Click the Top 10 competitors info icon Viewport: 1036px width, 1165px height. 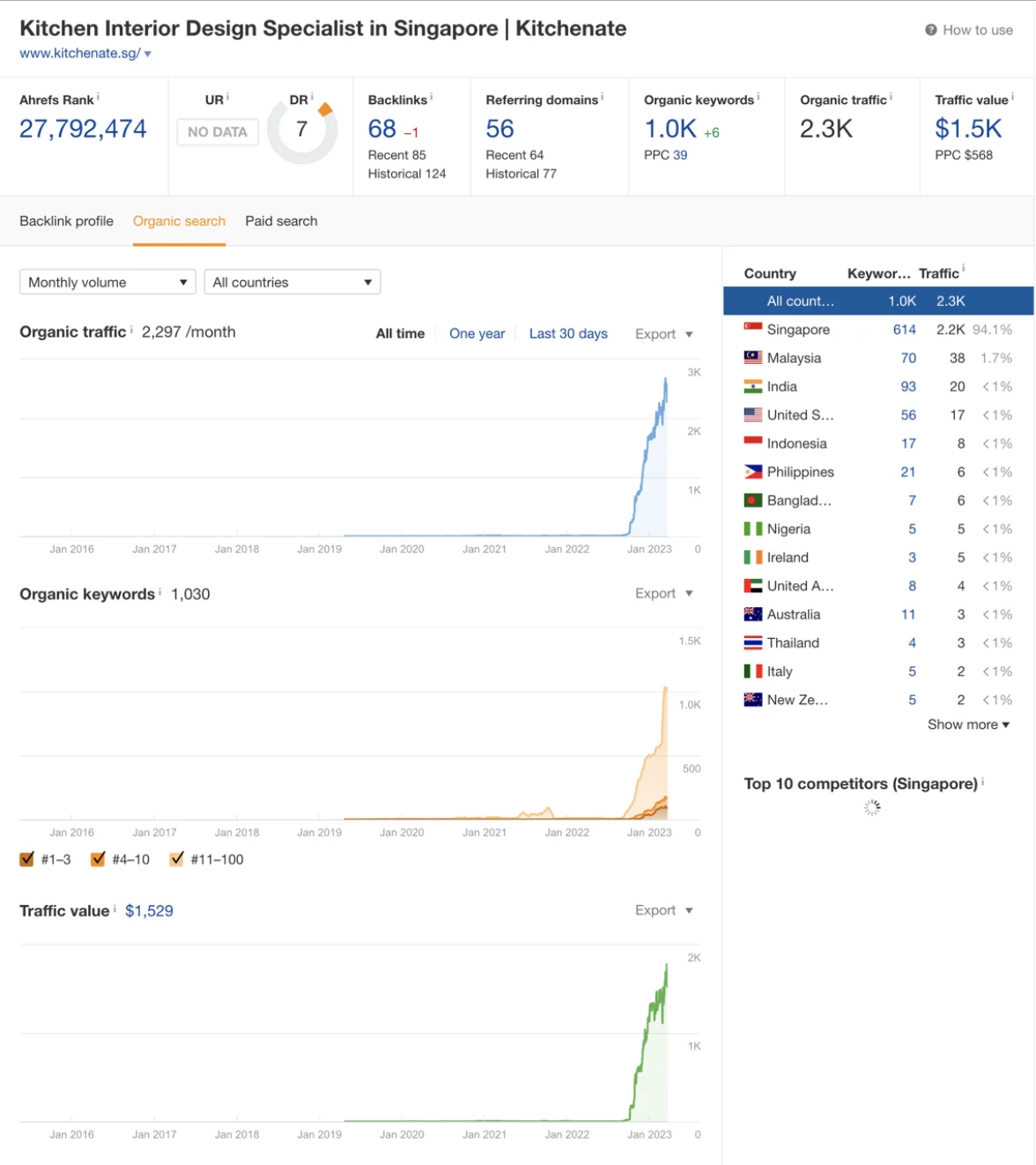pyautogui.click(x=982, y=782)
